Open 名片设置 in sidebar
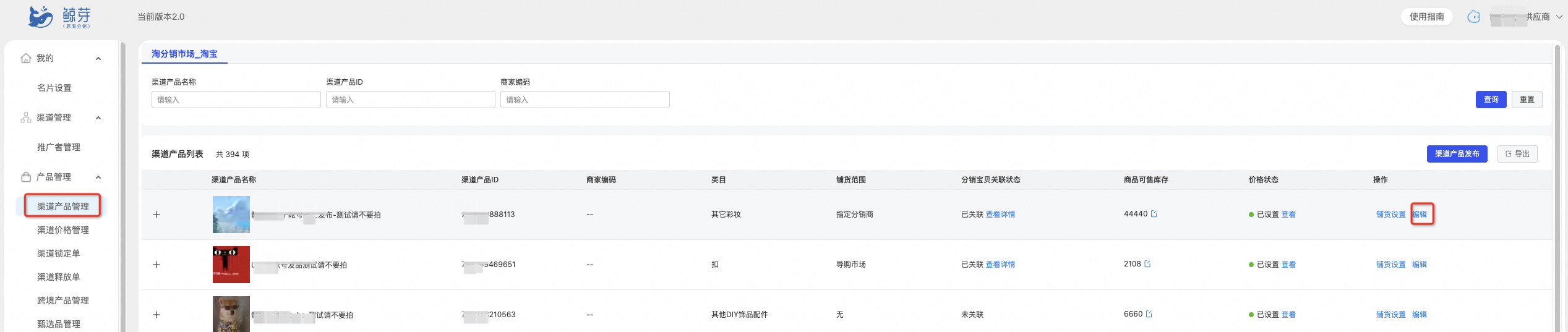Viewport: 1568px width, 332px height. pos(54,88)
